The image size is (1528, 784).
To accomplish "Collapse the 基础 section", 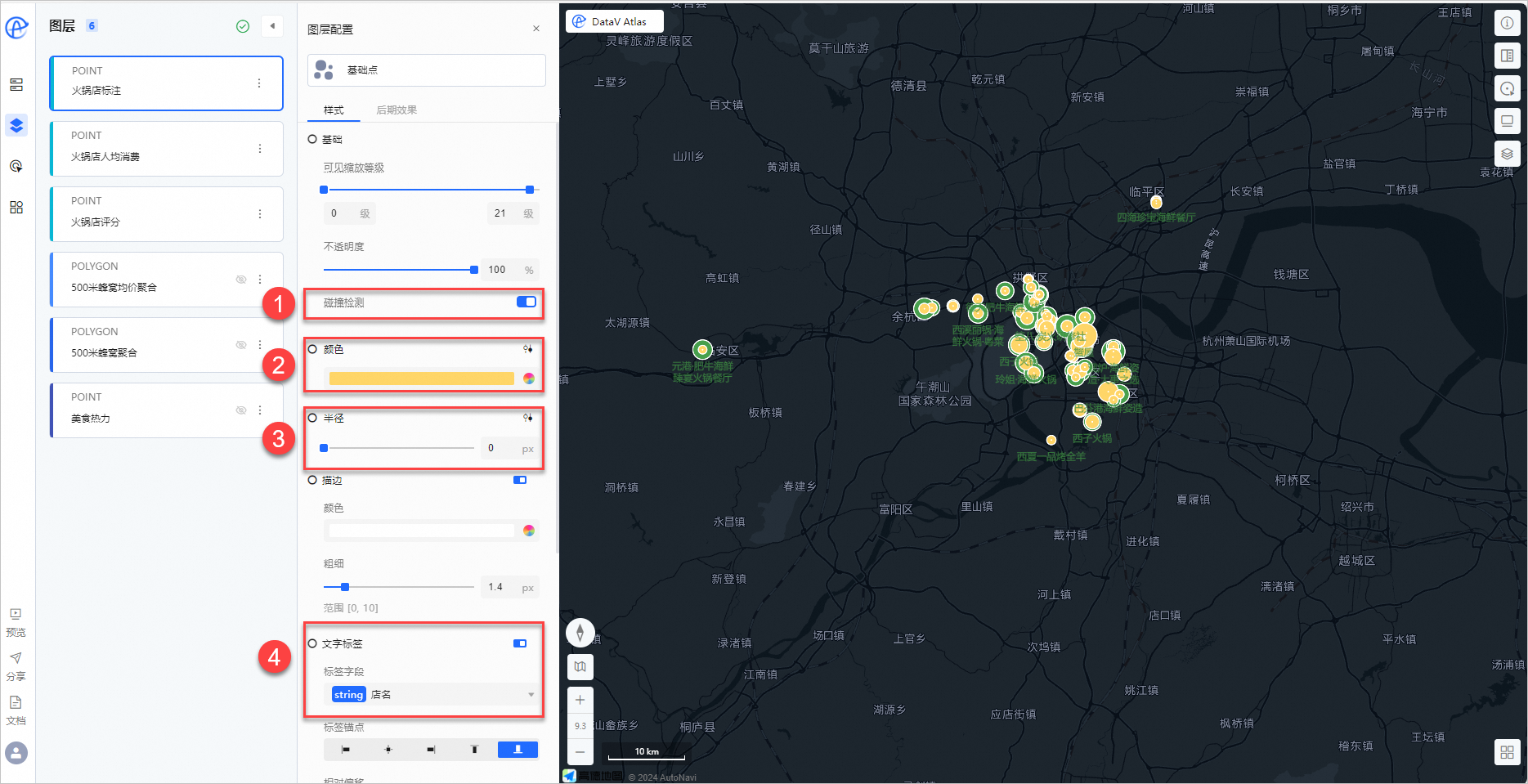I will click(x=312, y=140).
